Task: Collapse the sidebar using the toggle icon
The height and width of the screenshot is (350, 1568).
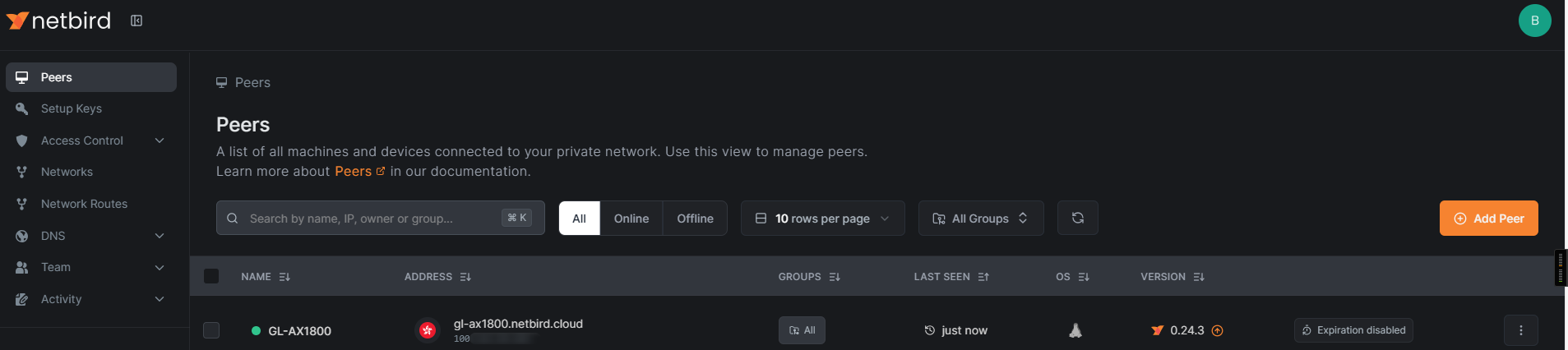Action: [x=136, y=21]
